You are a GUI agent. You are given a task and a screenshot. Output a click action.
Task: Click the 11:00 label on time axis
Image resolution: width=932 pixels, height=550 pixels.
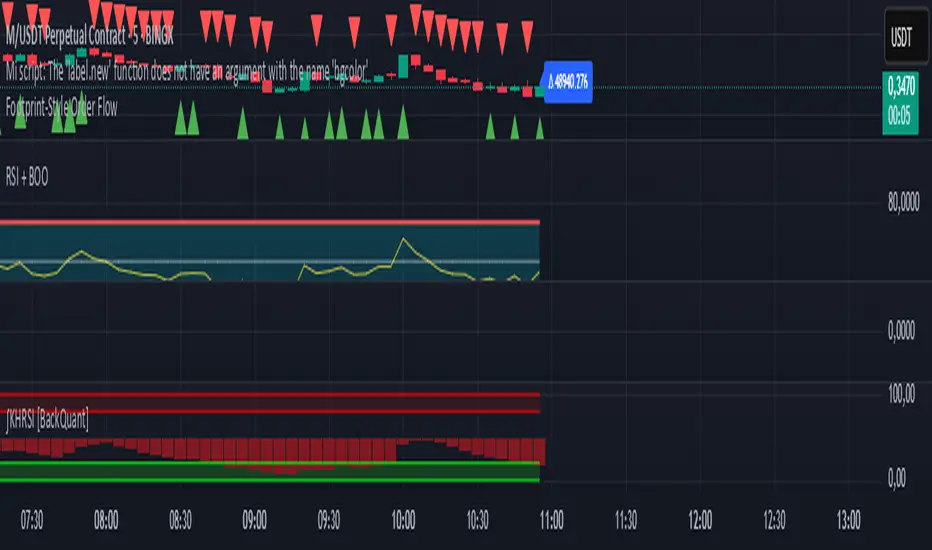pyautogui.click(x=552, y=520)
